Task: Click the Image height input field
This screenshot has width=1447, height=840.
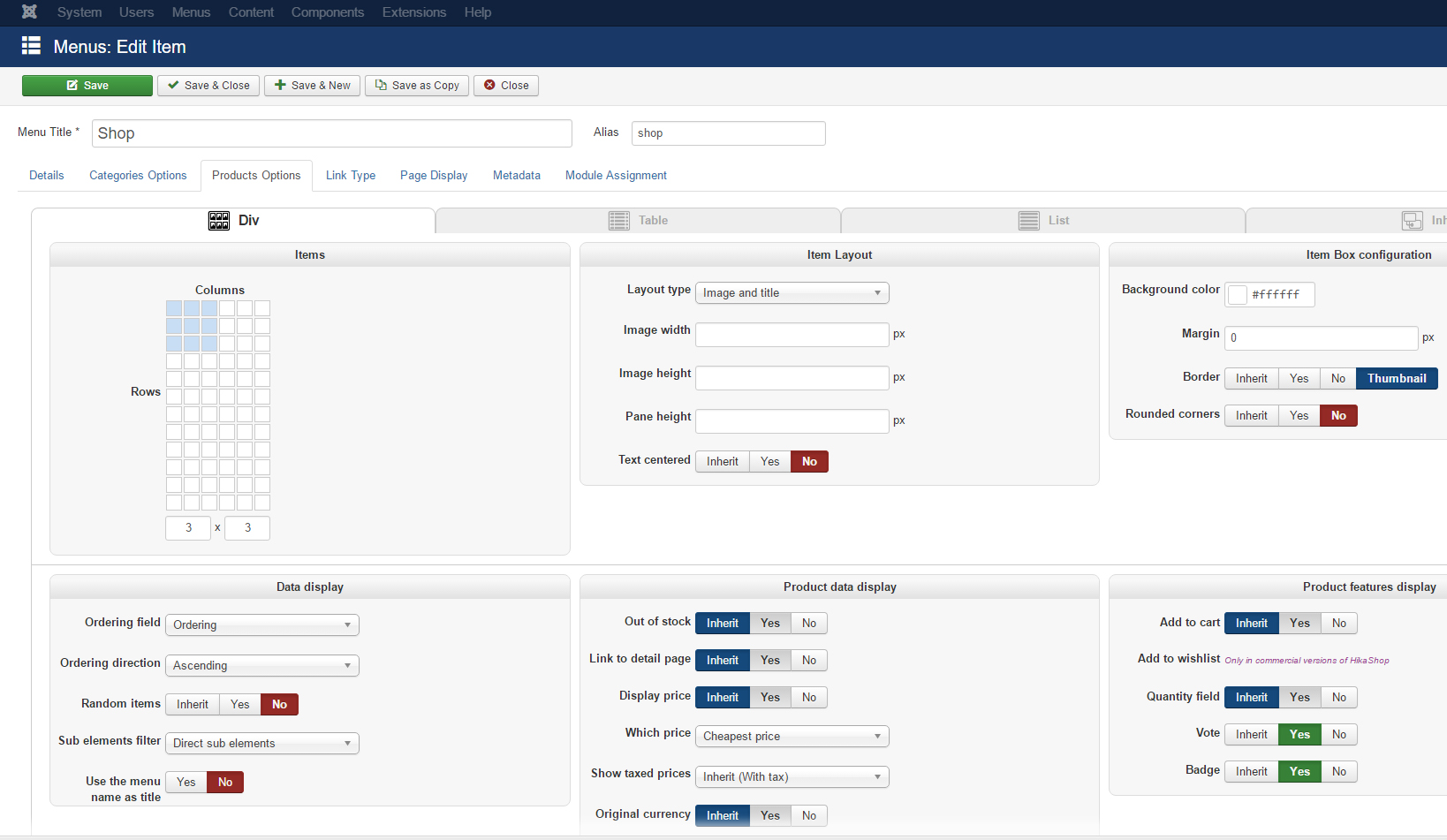Action: pos(792,378)
